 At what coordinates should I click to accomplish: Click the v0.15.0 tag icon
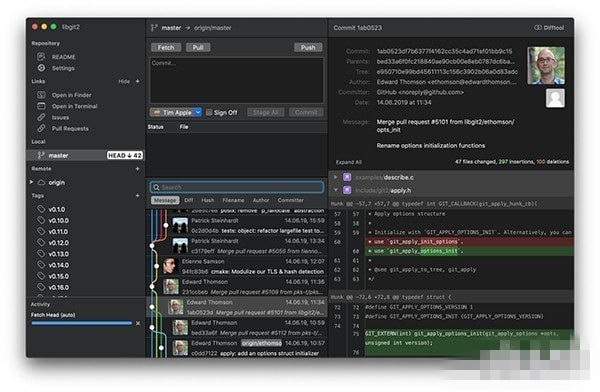pyautogui.click(x=41, y=276)
